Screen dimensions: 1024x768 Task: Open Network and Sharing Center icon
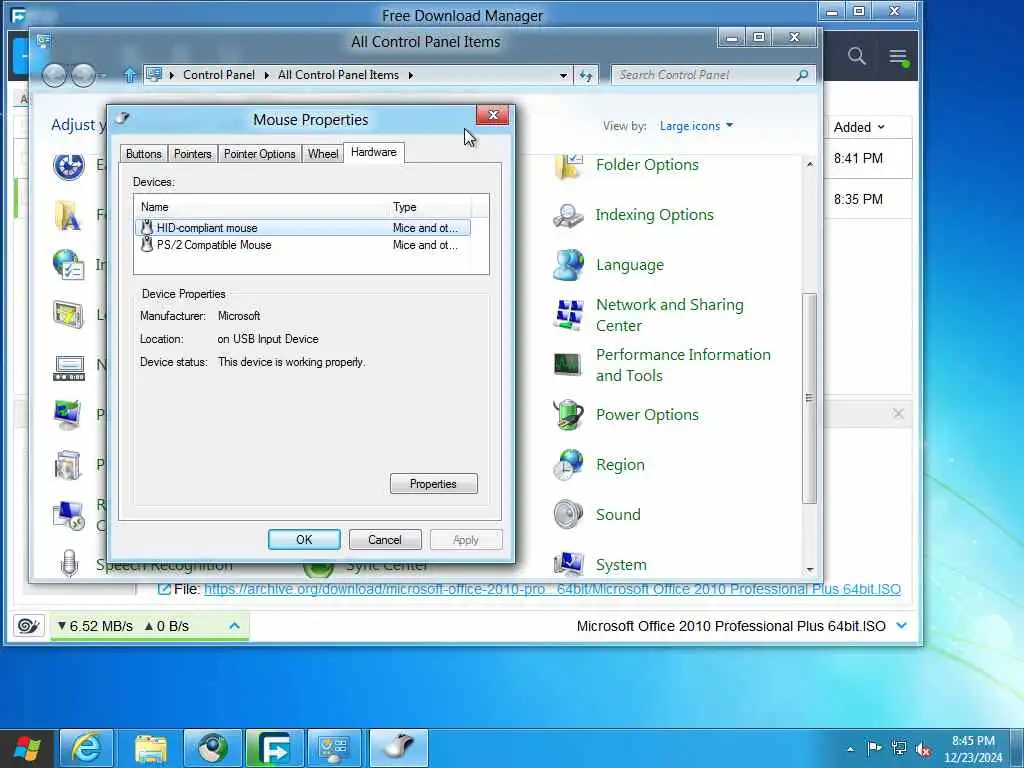(x=568, y=315)
